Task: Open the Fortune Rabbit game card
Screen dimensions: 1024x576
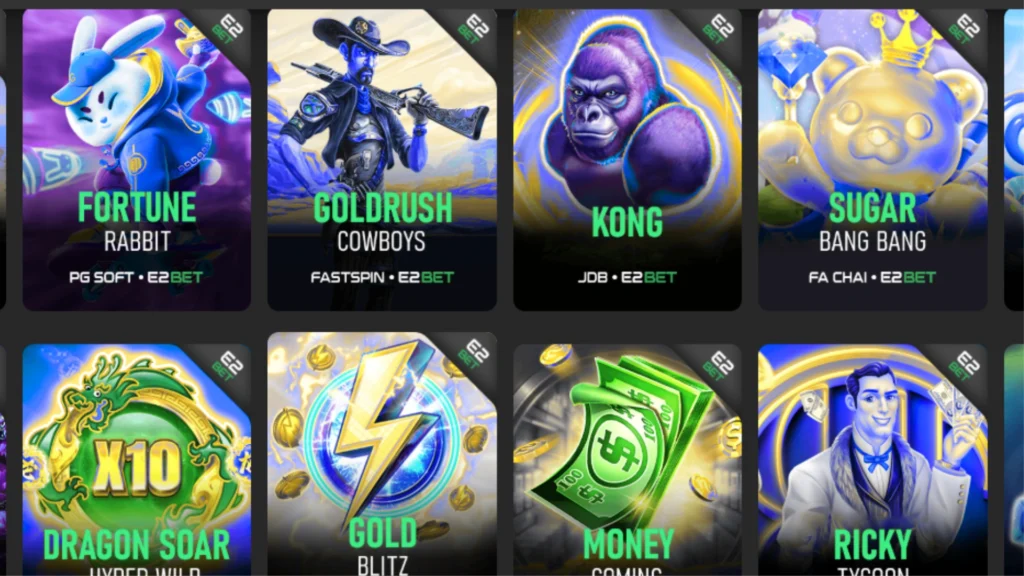Action: (136, 160)
